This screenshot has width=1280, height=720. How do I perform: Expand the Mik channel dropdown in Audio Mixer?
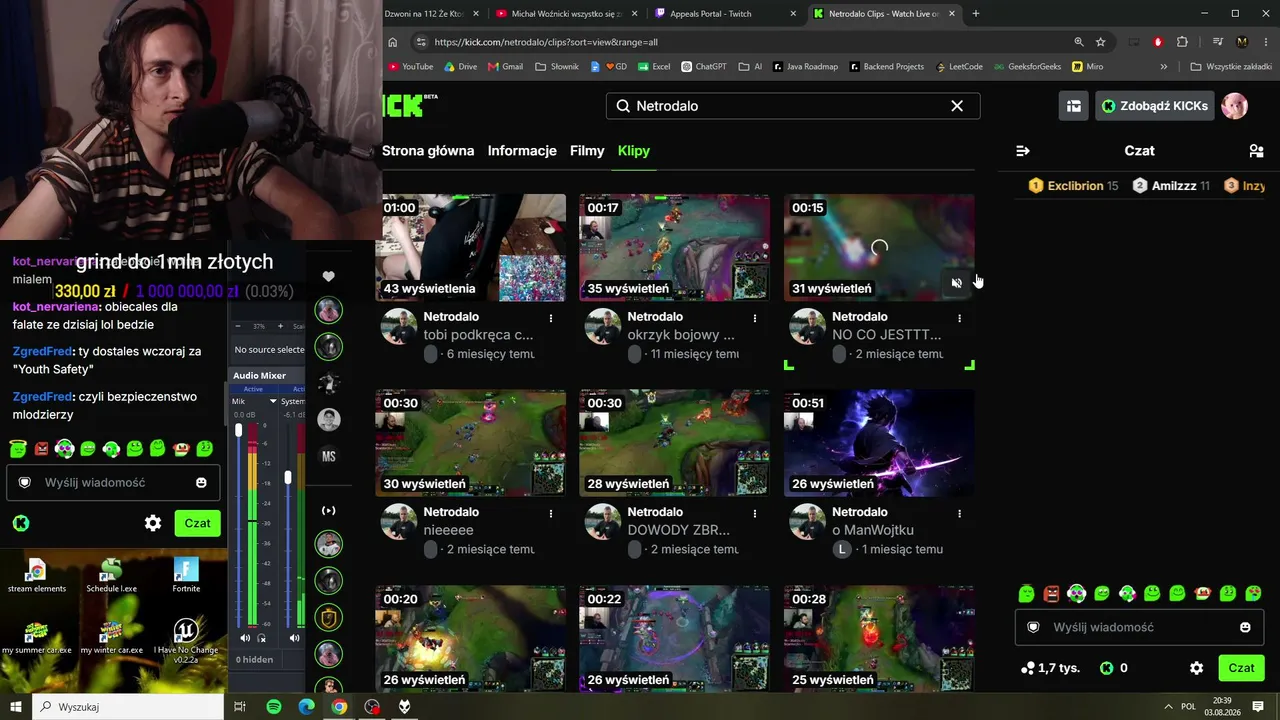click(x=273, y=401)
